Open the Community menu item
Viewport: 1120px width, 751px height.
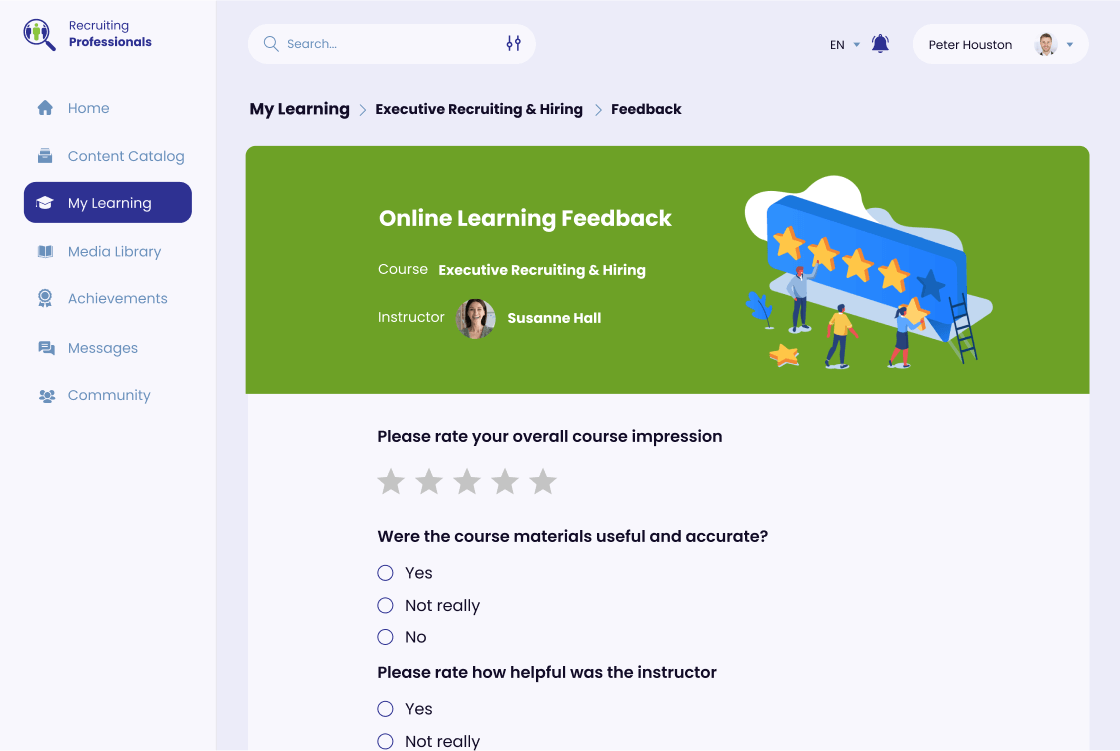108,395
